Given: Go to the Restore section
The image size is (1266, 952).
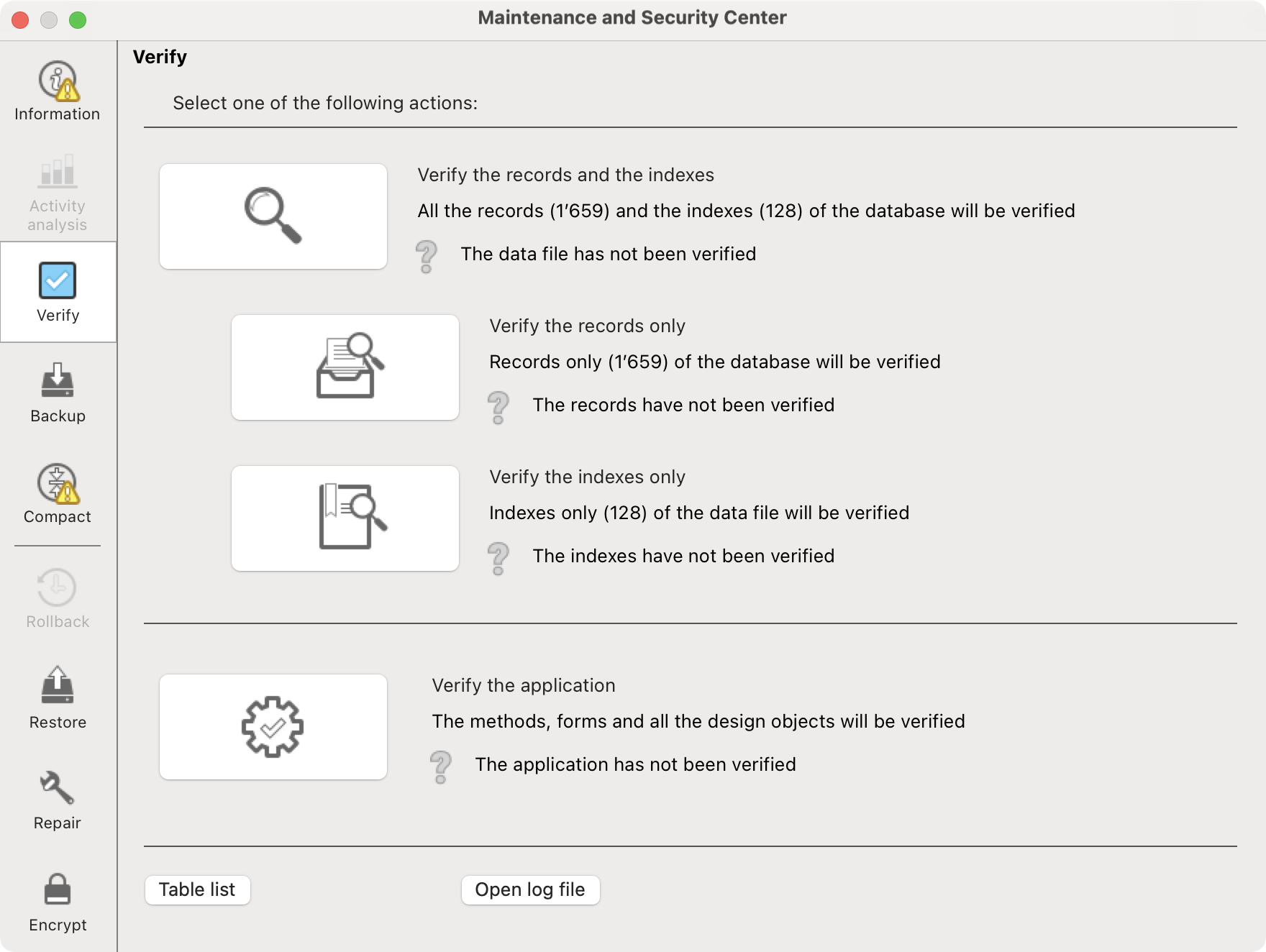Looking at the screenshot, I should click(x=58, y=698).
